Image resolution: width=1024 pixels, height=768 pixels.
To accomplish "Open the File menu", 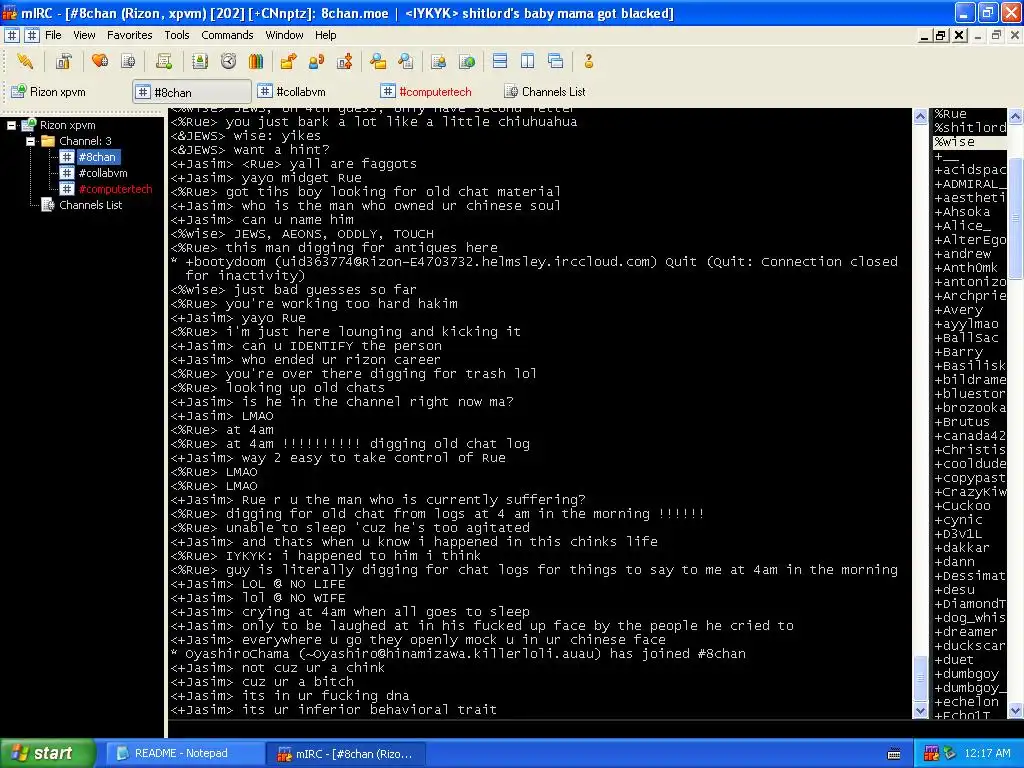I will (54, 35).
